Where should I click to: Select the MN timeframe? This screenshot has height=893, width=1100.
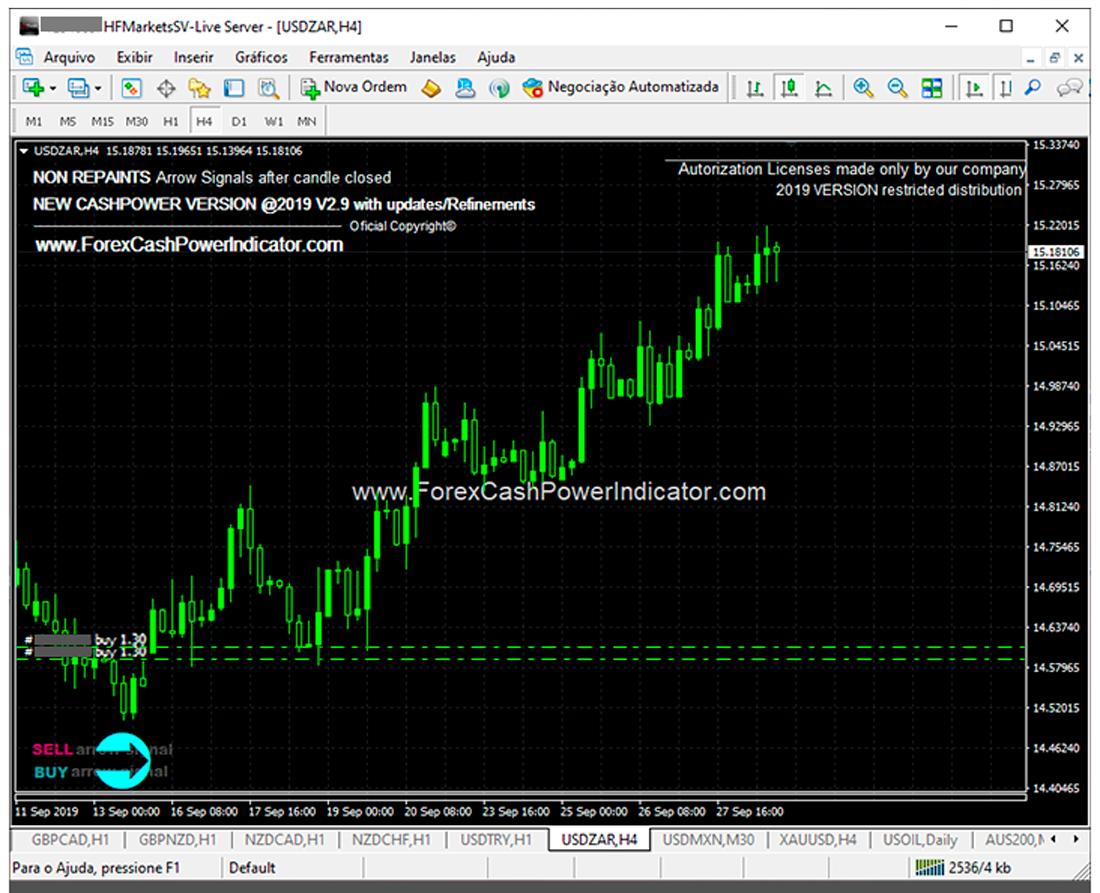(307, 121)
